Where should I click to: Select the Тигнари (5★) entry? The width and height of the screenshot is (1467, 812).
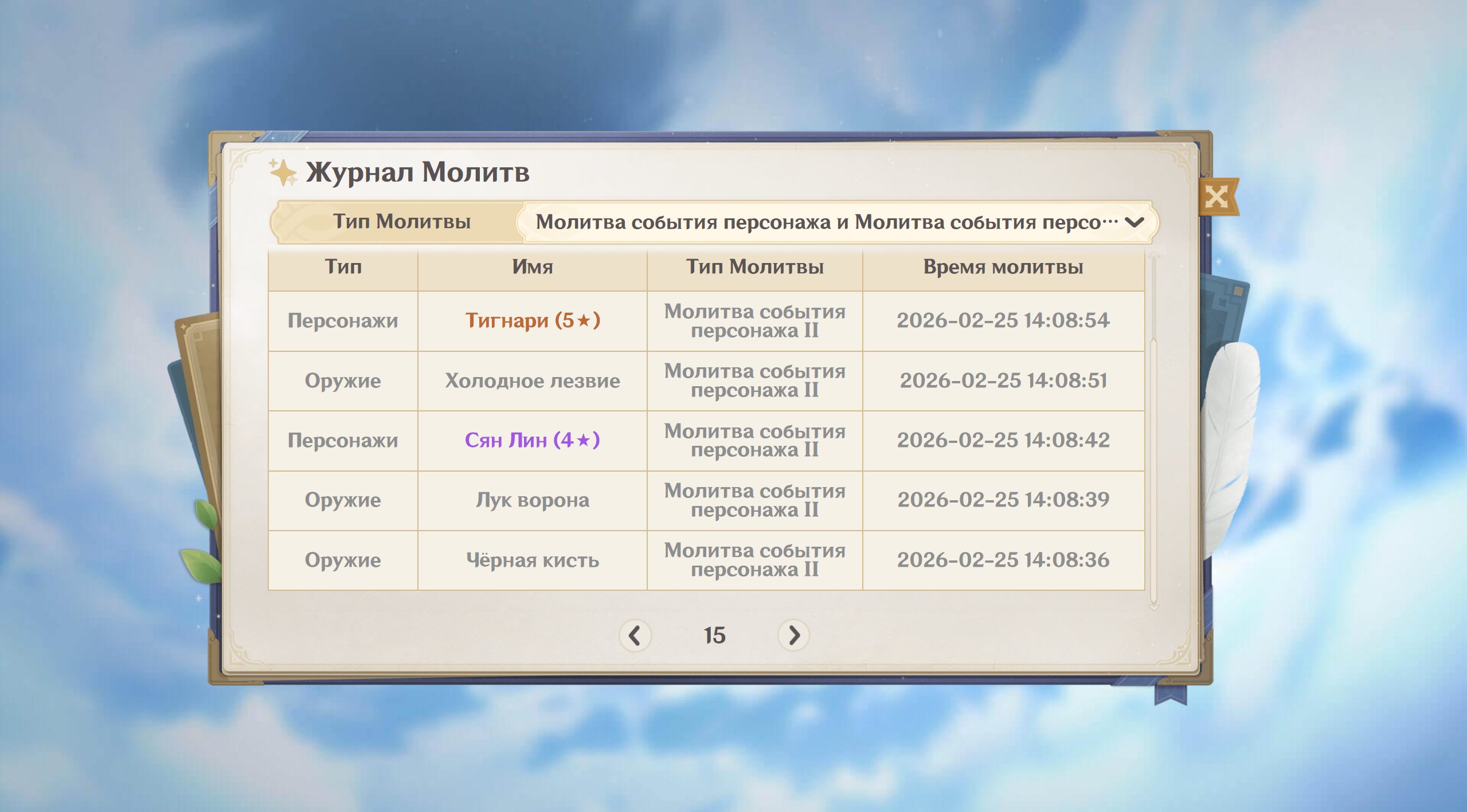click(x=532, y=320)
